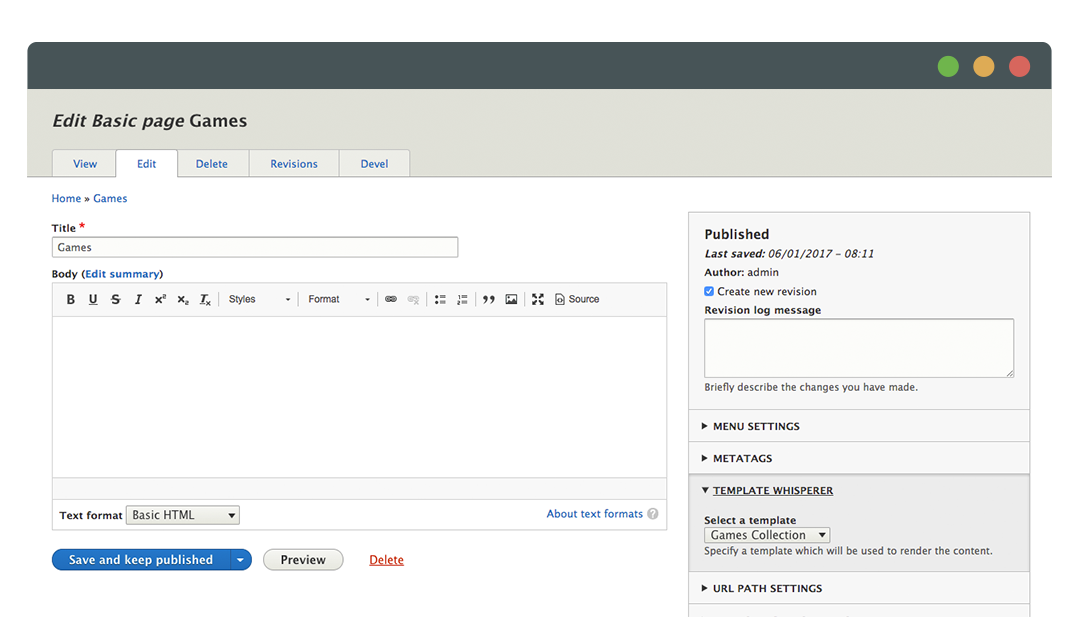This screenshot has height=617, width=1080.
Task: Click Save and keep published
Action: click(x=140, y=559)
